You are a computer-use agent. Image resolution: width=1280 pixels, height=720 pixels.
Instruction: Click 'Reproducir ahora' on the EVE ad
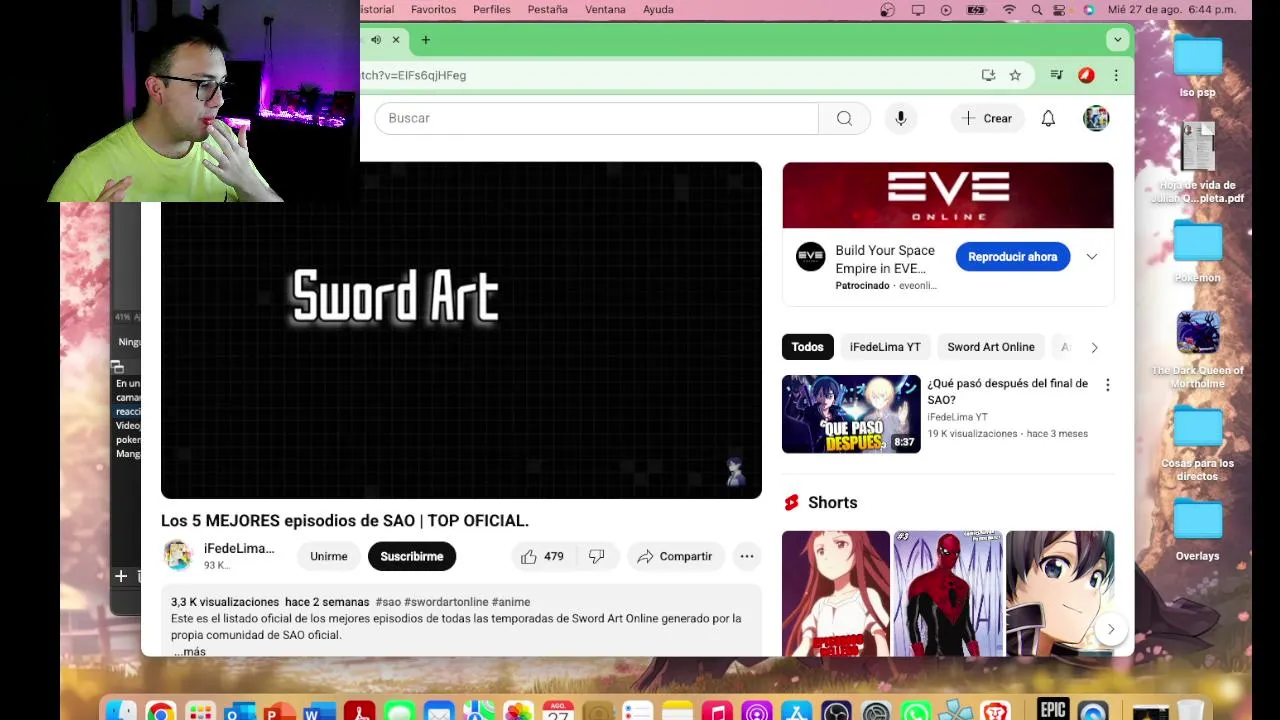coord(1012,257)
